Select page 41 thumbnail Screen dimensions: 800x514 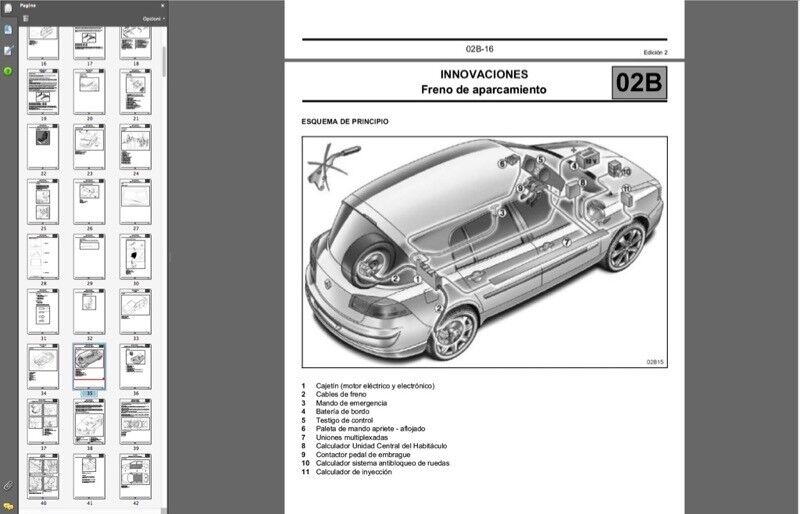point(89,477)
